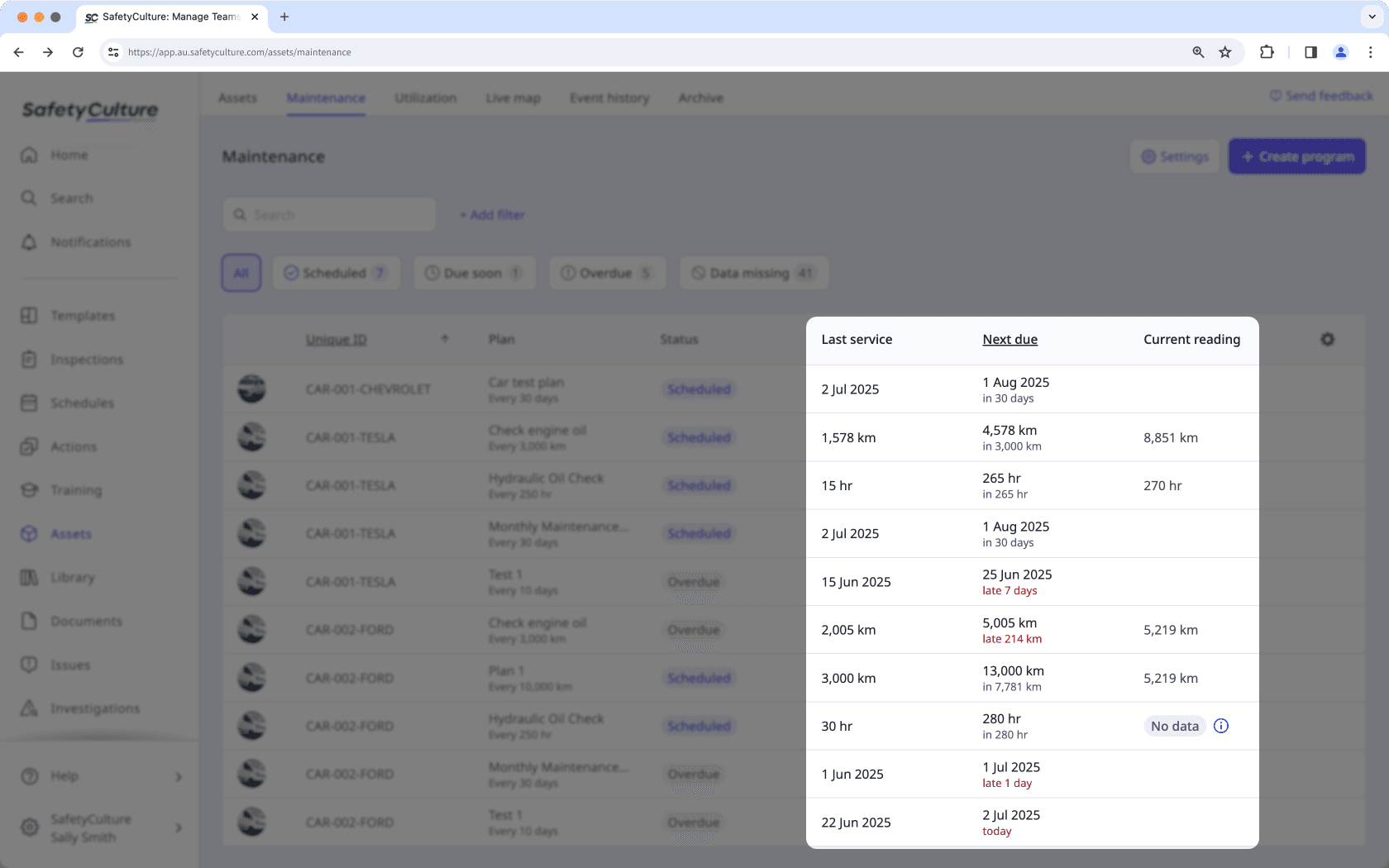The width and height of the screenshot is (1389, 868).
Task: Click the info icon next to No data
Action: click(x=1221, y=726)
